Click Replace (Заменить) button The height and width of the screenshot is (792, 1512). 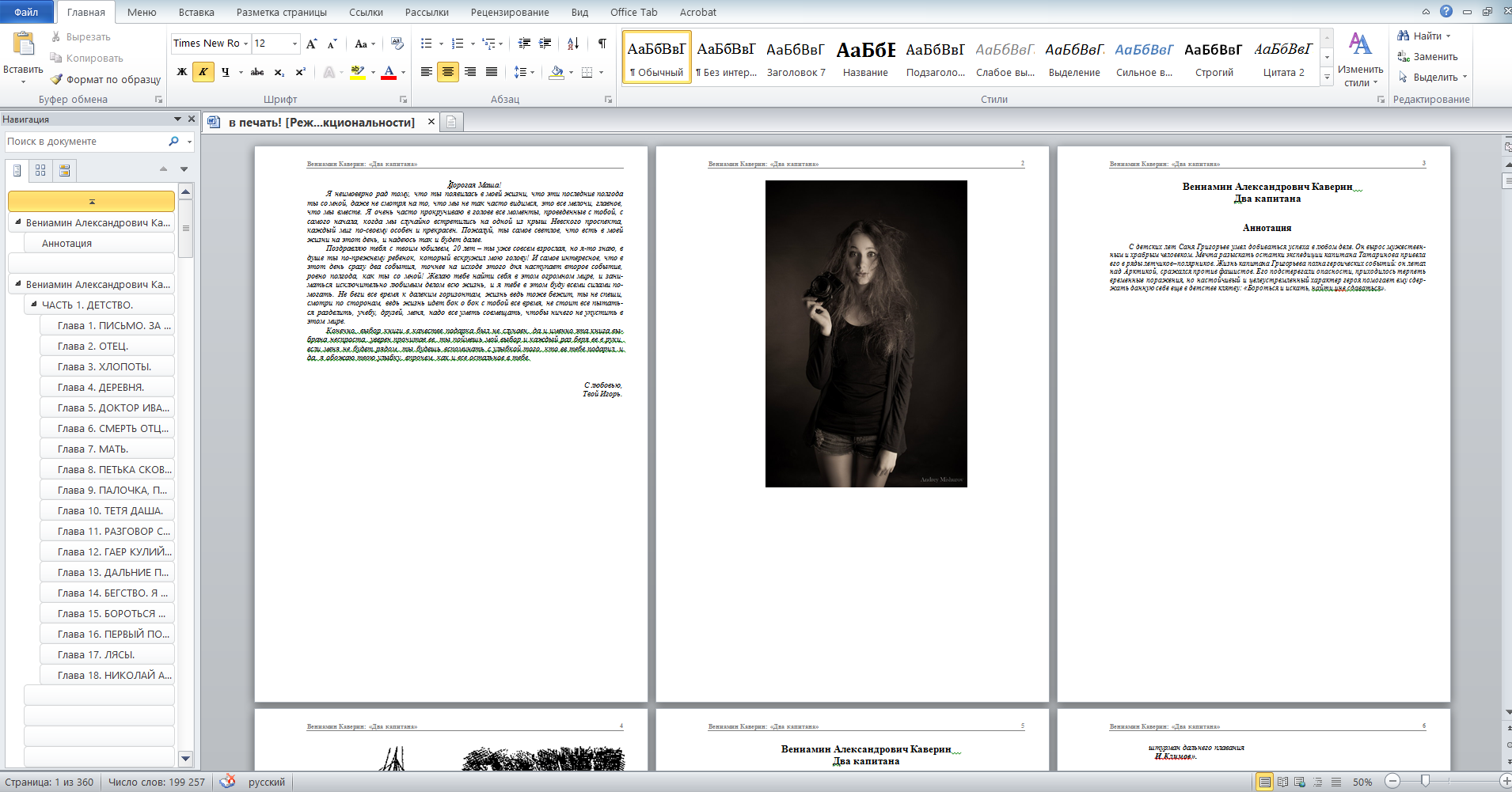(x=1428, y=56)
